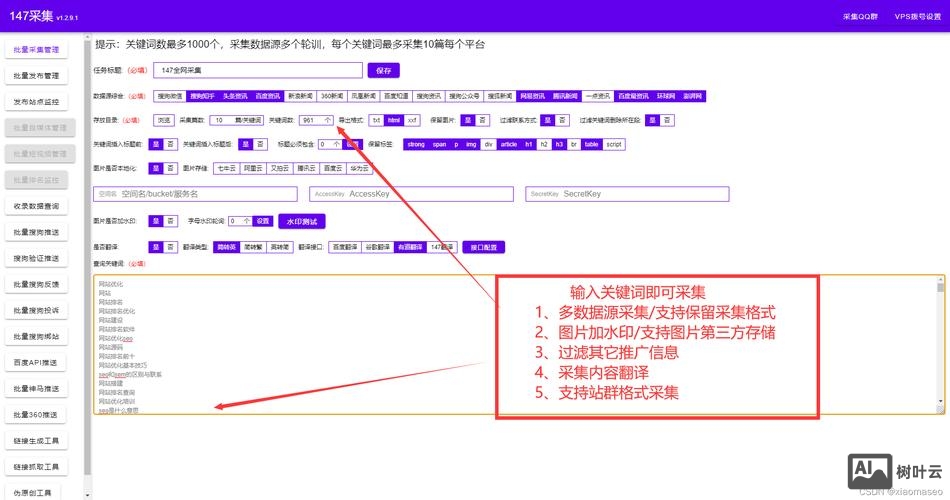Click 设置 beside the watermark rotation field
Screen dimensions: 950x500
pyautogui.click(x=262, y=221)
